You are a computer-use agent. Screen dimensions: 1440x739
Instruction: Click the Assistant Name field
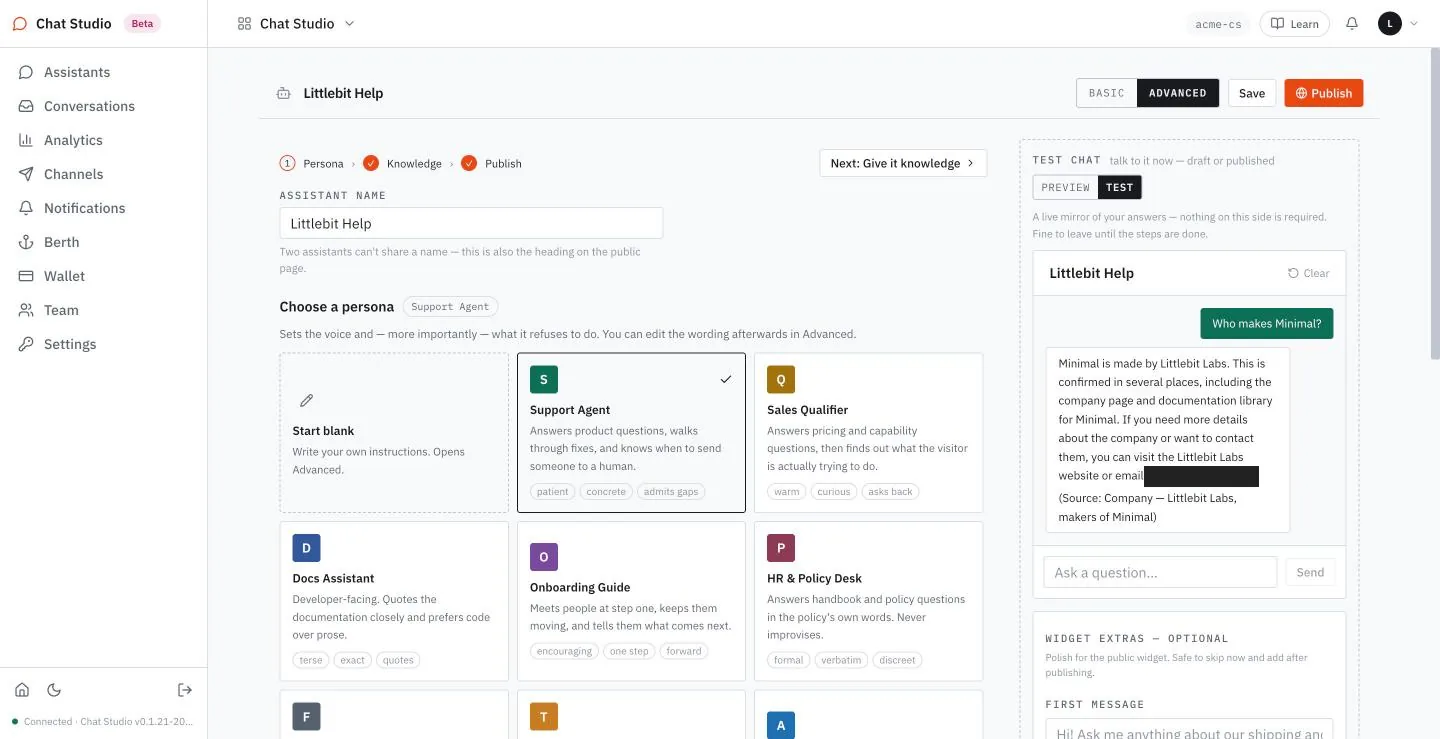[471, 223]
